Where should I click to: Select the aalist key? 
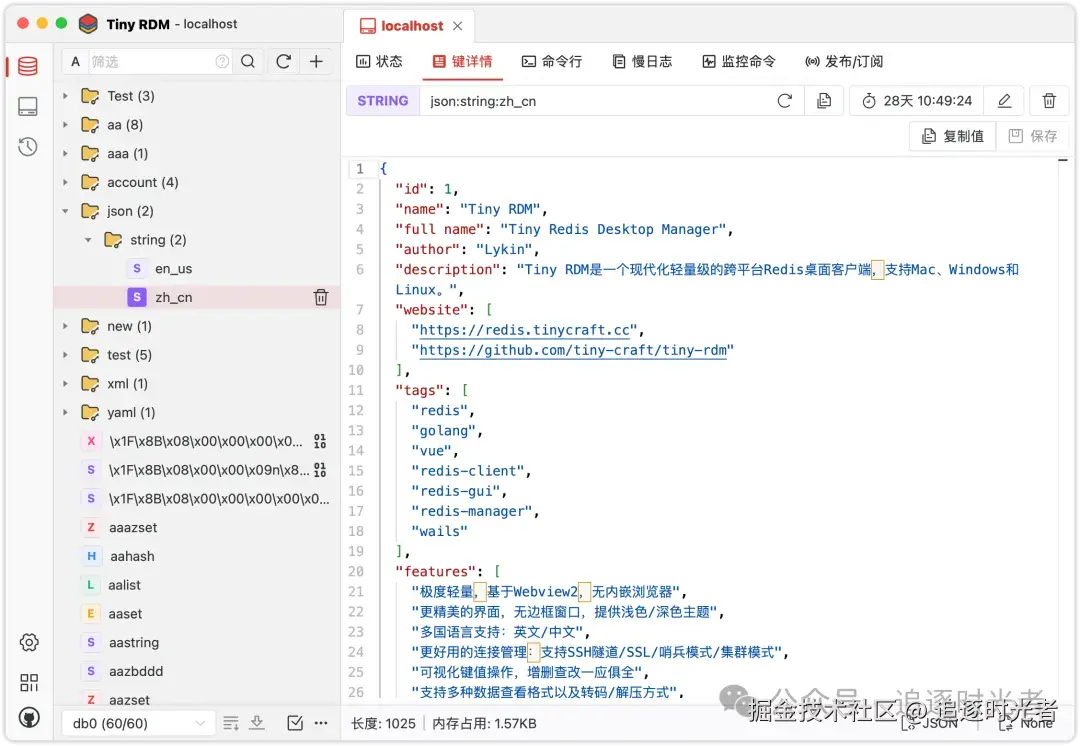pos(124,585)
